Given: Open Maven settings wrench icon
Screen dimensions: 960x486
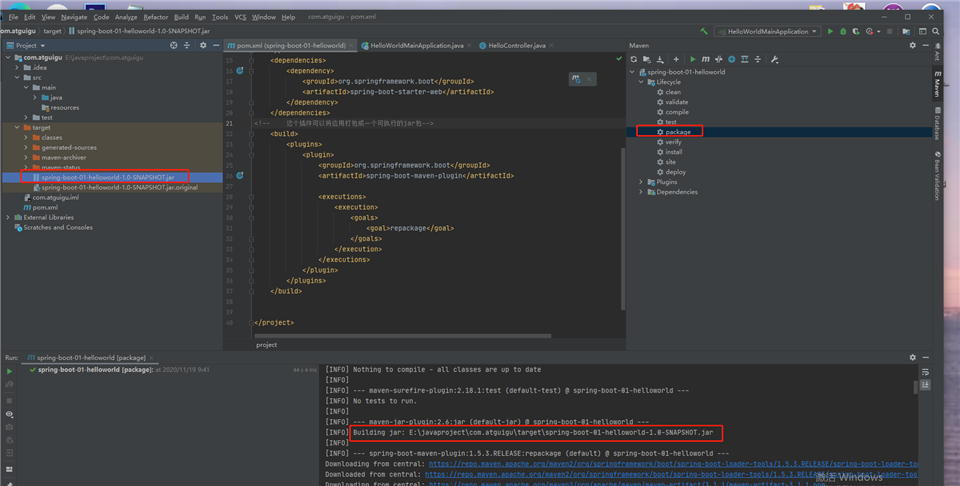Looking at the screenshot, I should click(775, 59).
